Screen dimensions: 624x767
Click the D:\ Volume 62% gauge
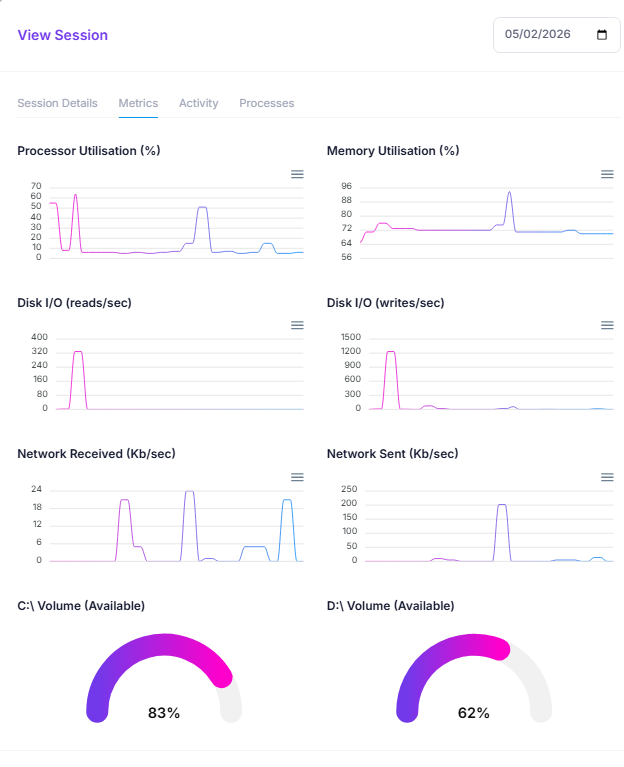click(473, 680)
